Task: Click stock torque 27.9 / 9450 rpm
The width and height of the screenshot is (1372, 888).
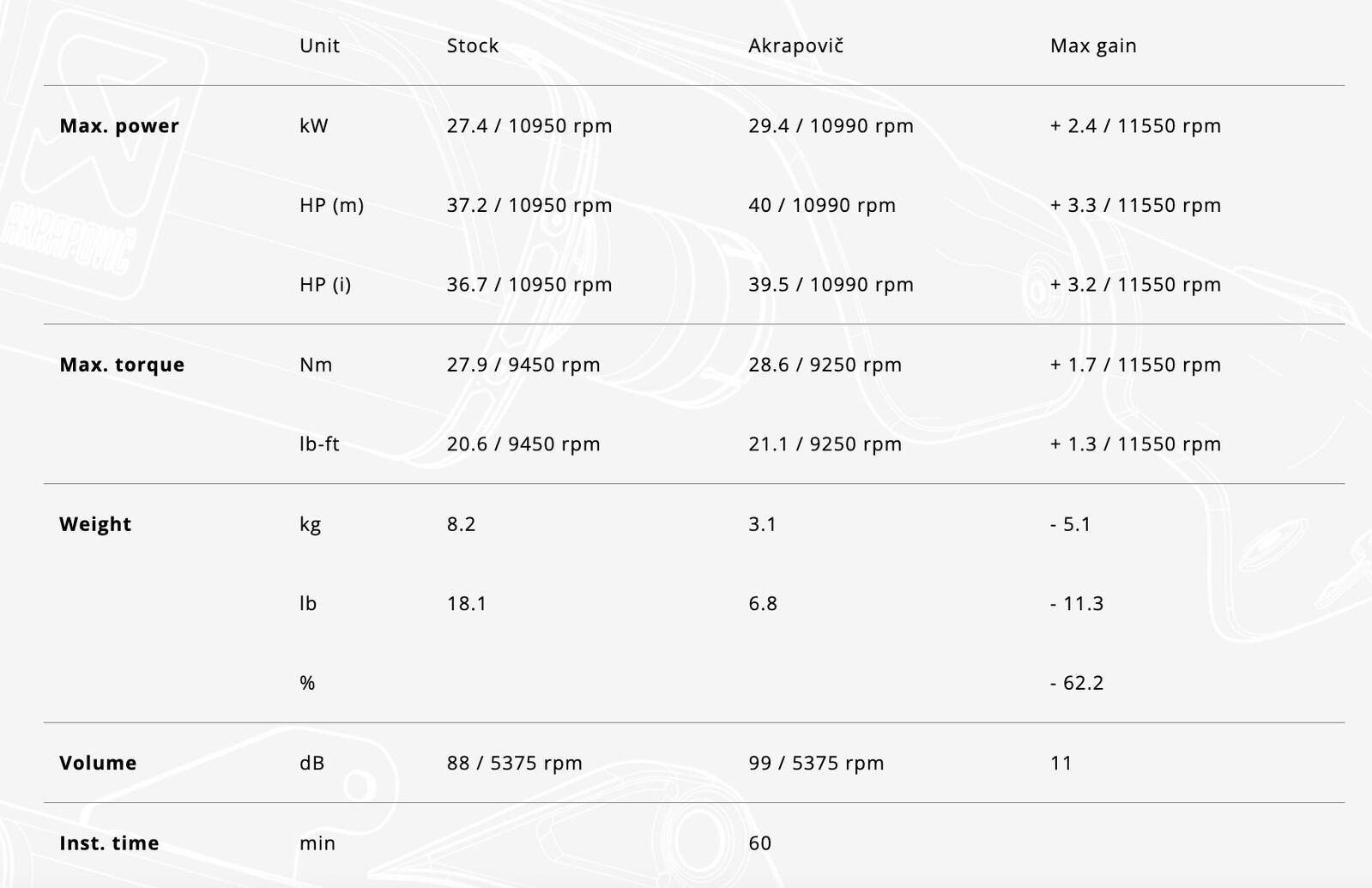Action: coord(523,365)
